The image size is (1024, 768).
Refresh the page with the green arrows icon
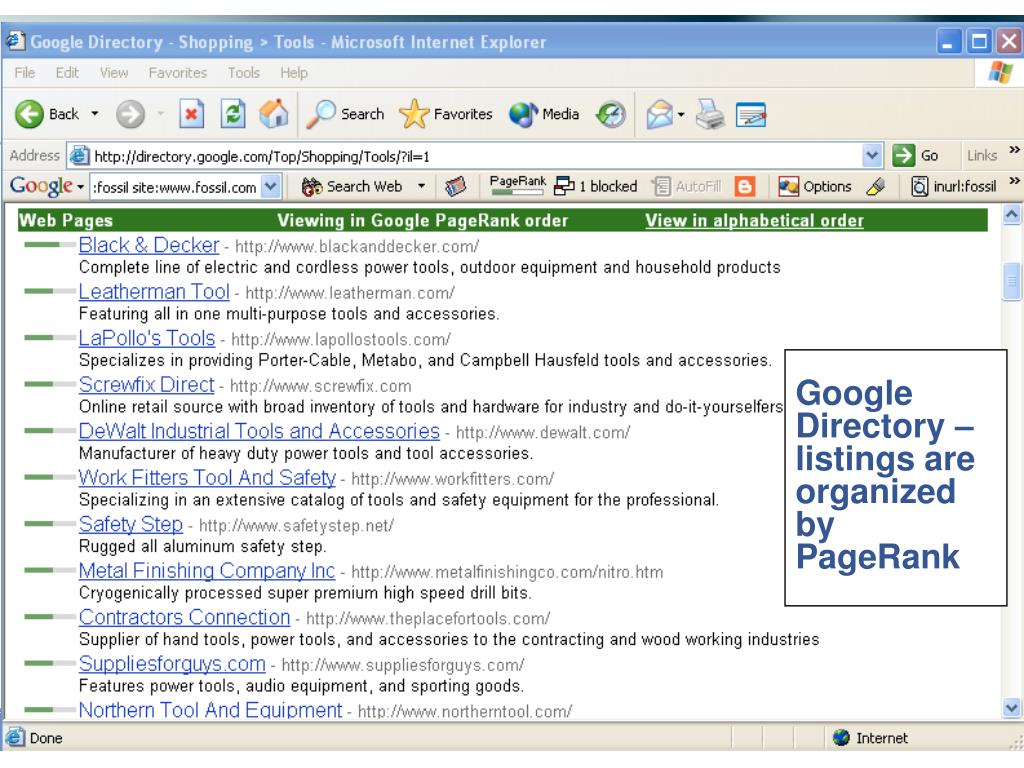(x=232, y=114)
